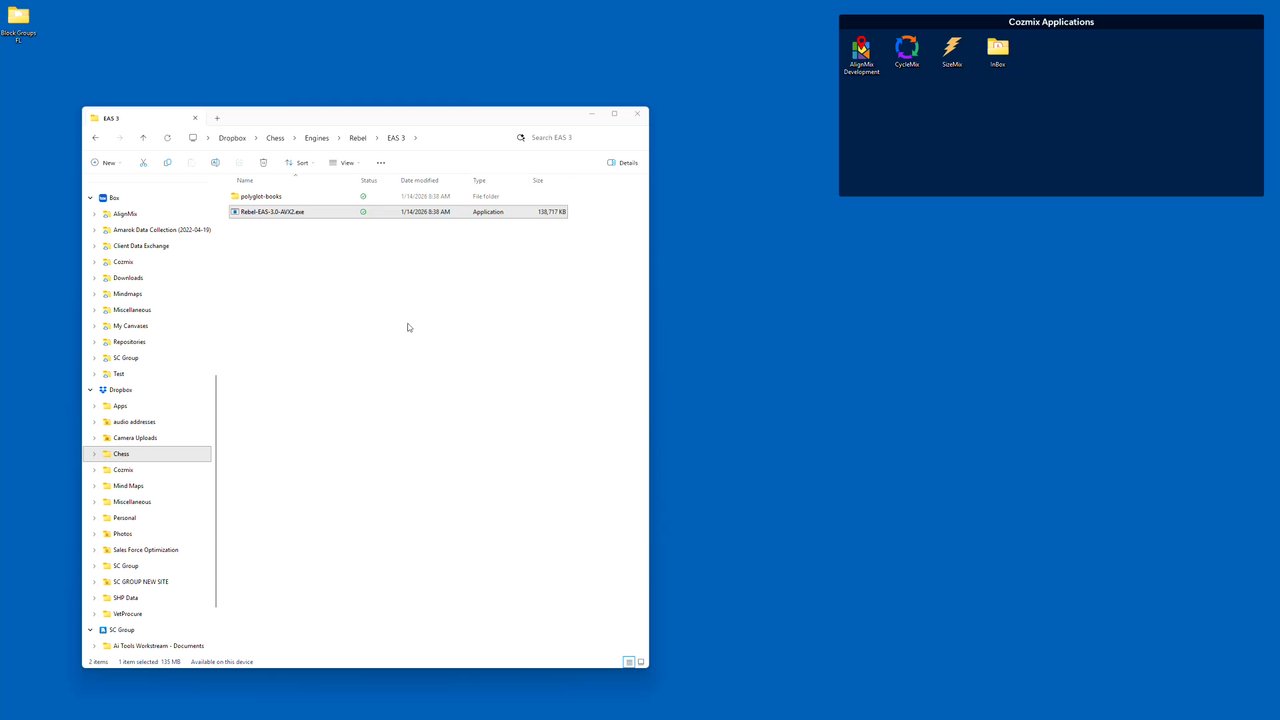Sort files by the Size column header
1280x720 pixels.
tap(538, 181)
